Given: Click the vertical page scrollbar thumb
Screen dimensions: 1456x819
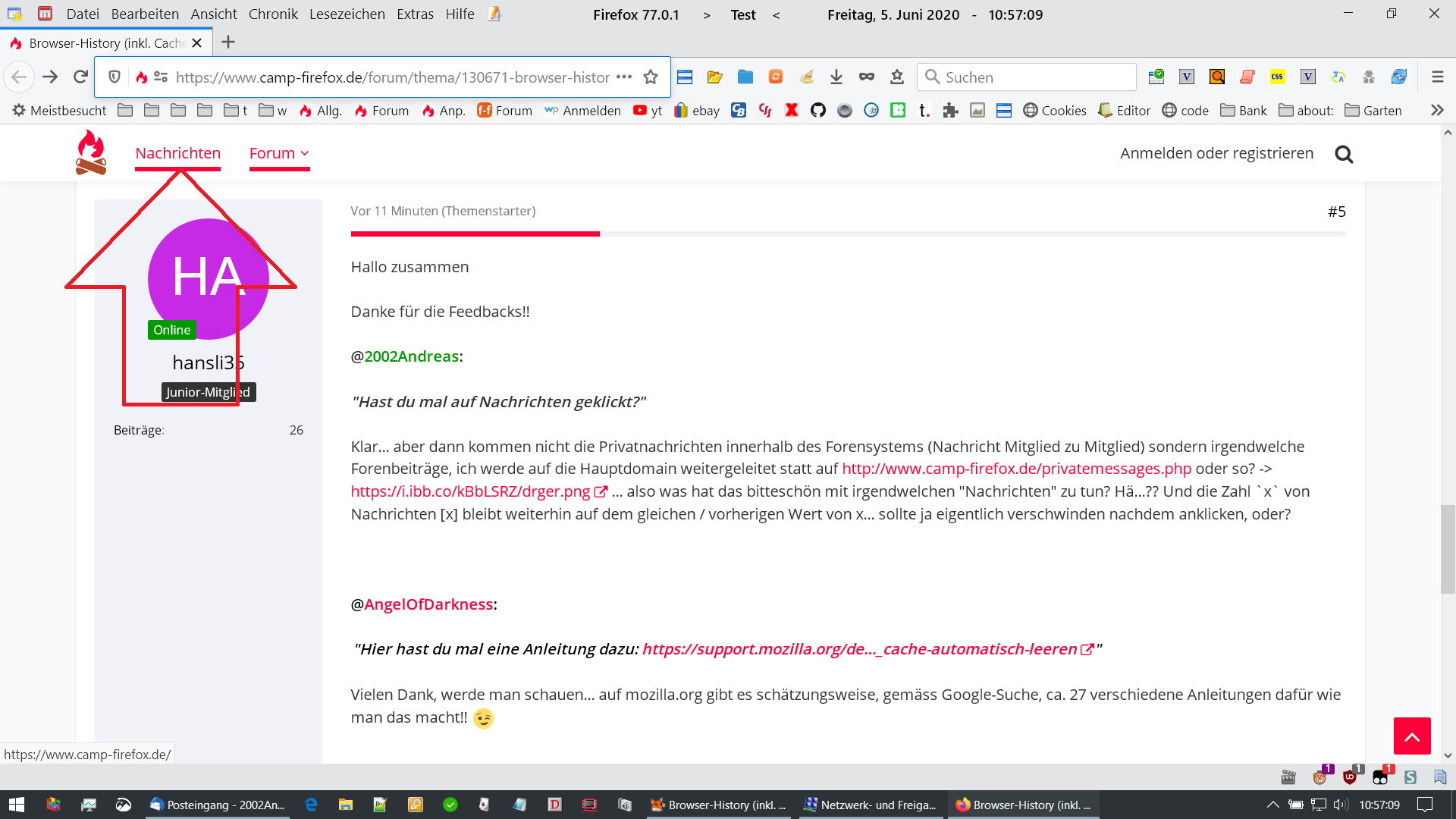Looking at the screenshot, I should coord(1448,549).
